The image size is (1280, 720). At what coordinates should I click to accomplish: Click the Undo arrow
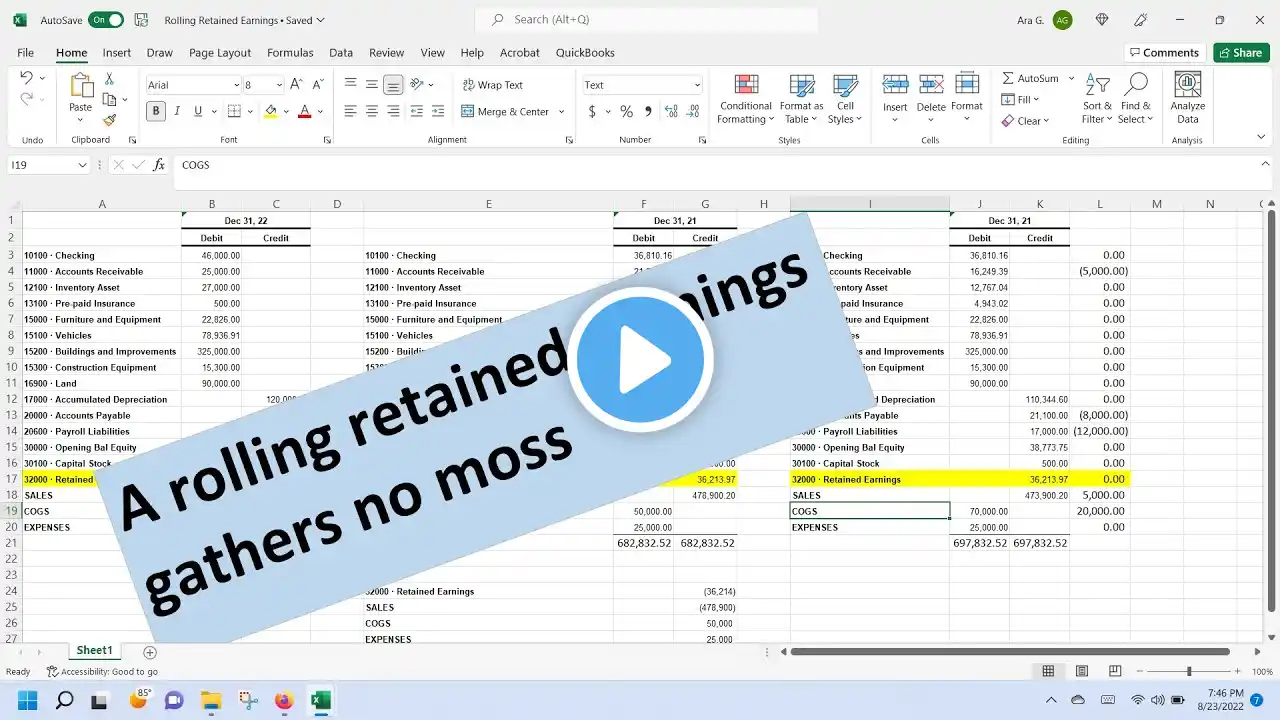click(x=27, y=78)
